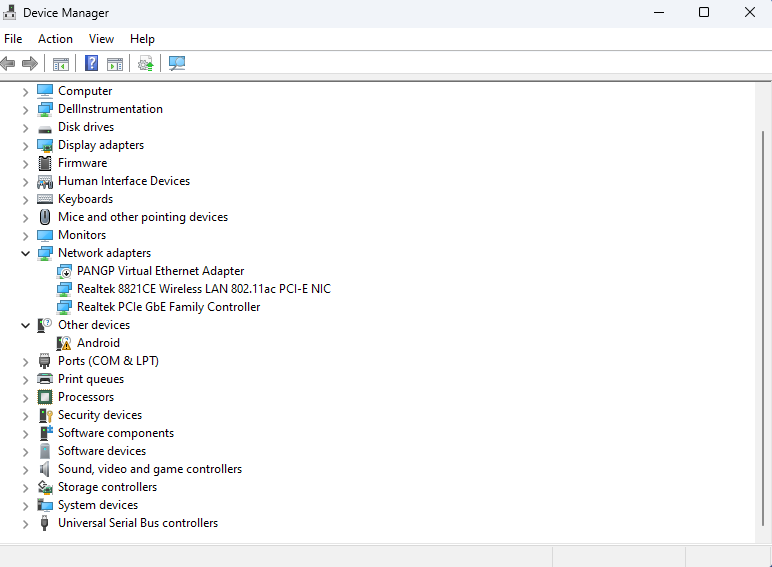Click the Ports plug icon
This screenshot has width=772, height=567.
(45, 361)
